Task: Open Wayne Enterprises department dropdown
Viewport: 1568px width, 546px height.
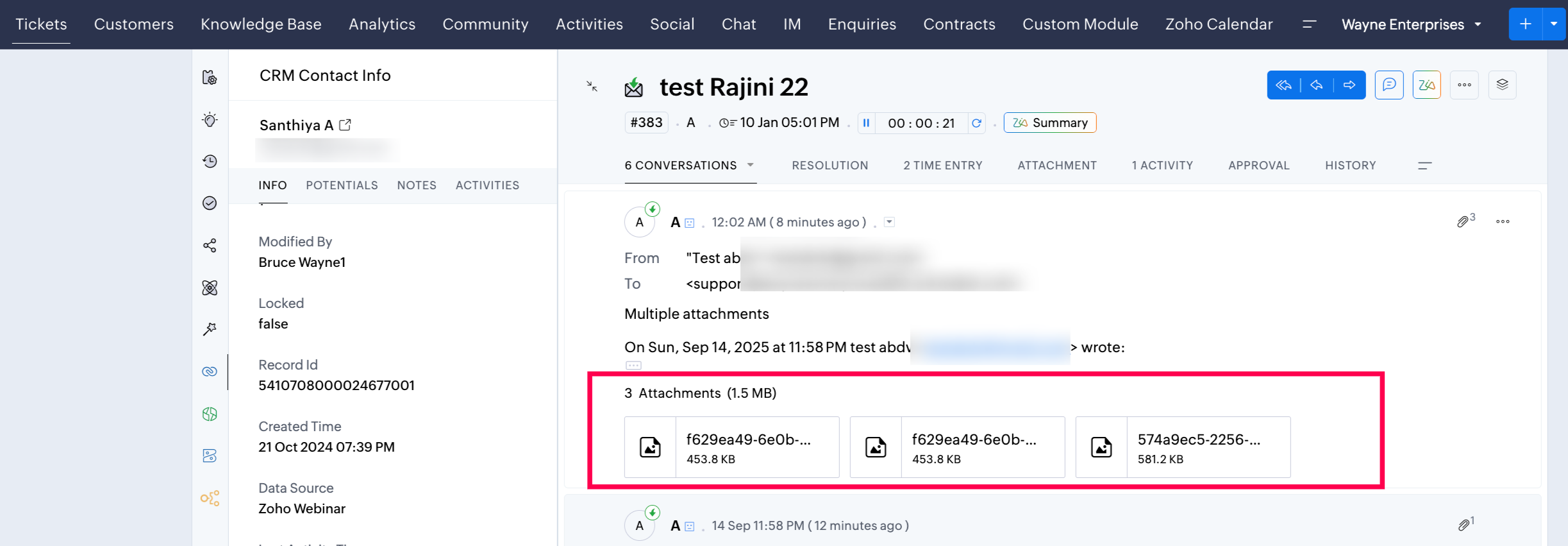Action: tap(1478, 25)
